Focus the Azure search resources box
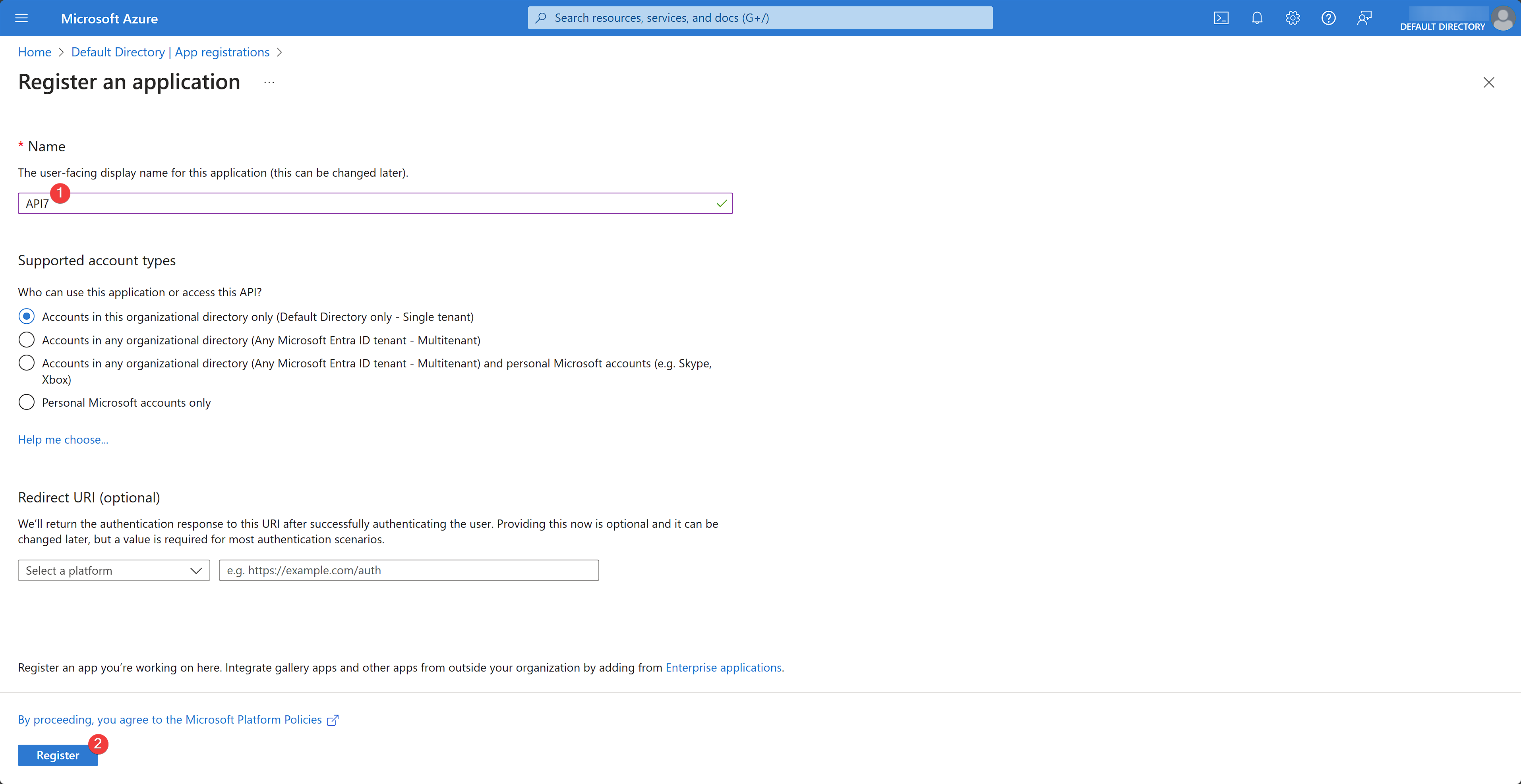This screenshot has height=784, width=1521. pos(760,18)
